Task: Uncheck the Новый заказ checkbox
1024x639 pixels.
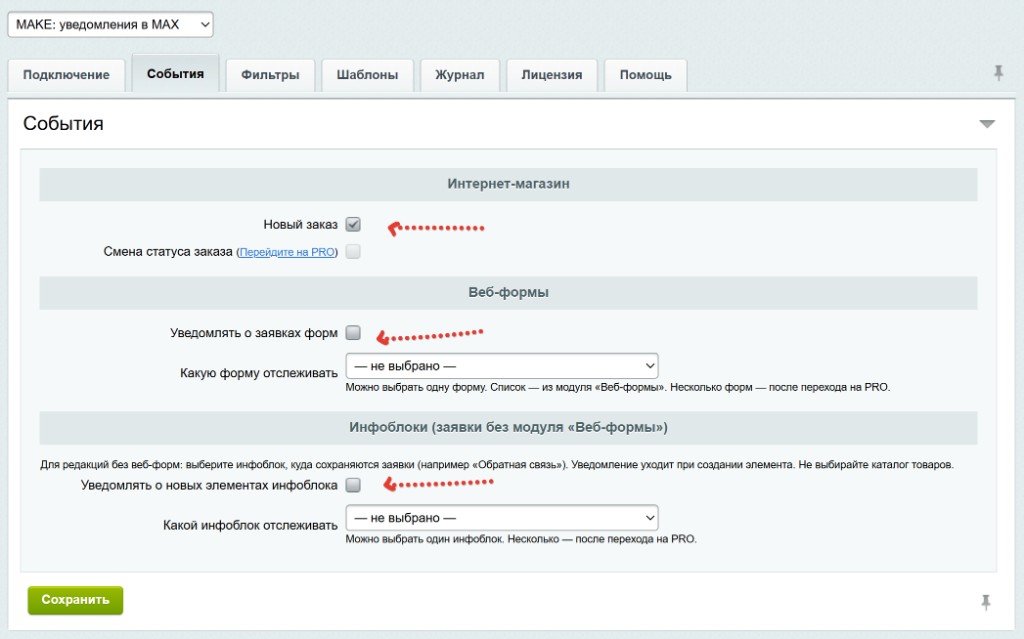Action: click(353, 225)
